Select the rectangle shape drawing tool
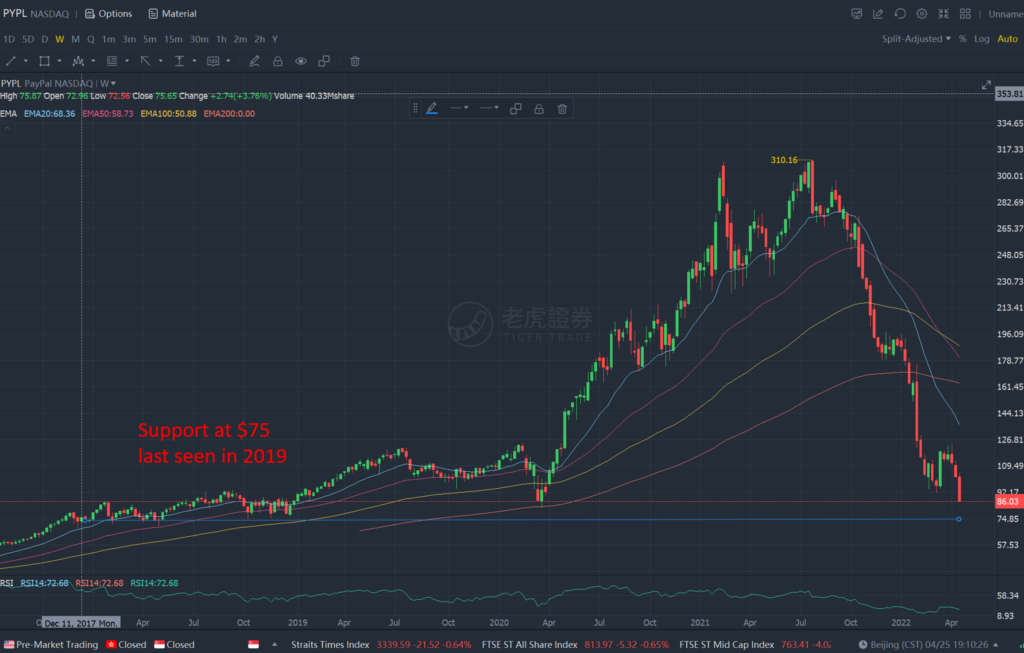The width and height of the screenshot is (1024, 653). pyautogui.click(x=44, y=61)
